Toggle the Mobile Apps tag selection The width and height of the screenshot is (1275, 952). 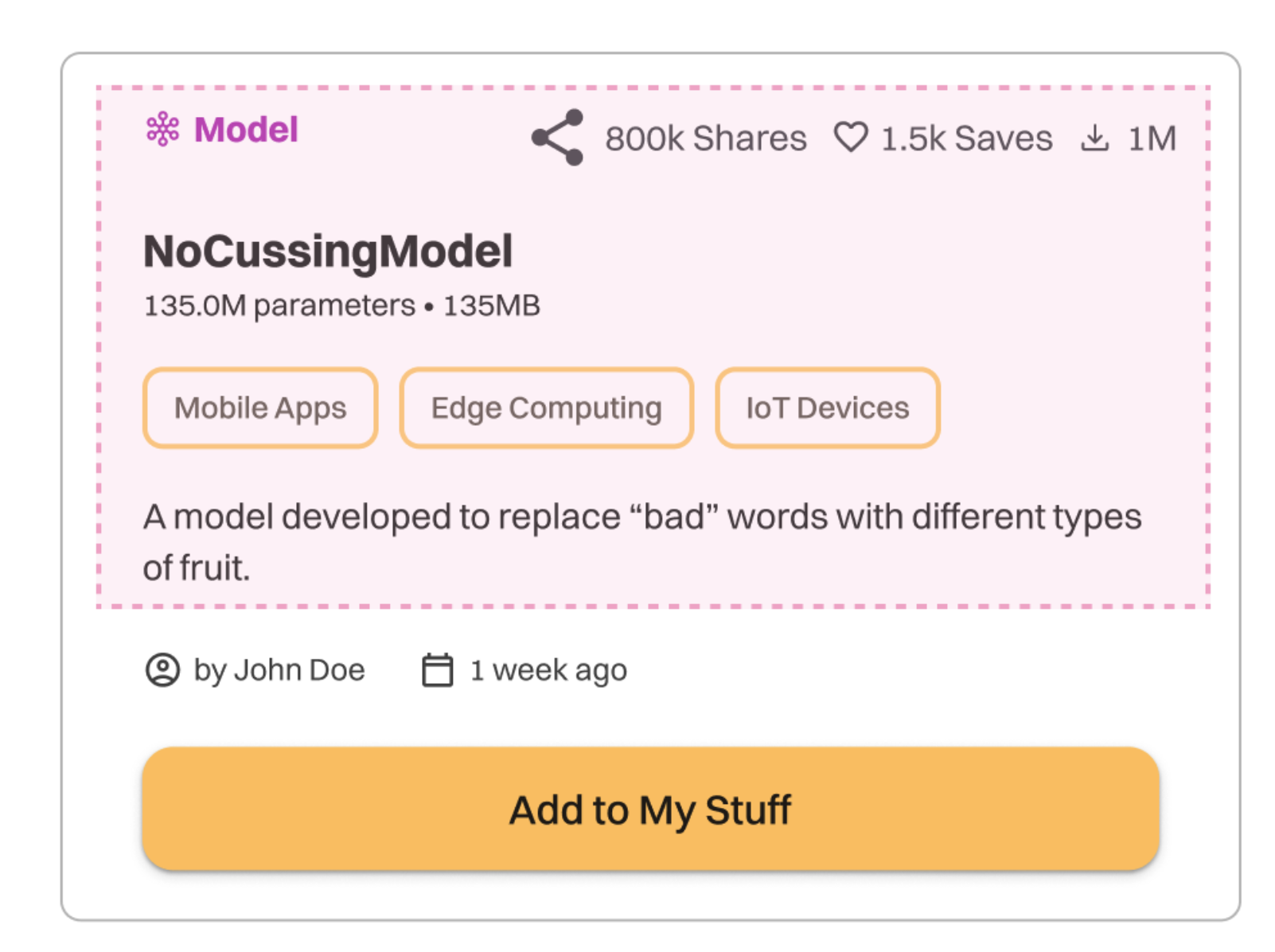(x=259, y=408)
